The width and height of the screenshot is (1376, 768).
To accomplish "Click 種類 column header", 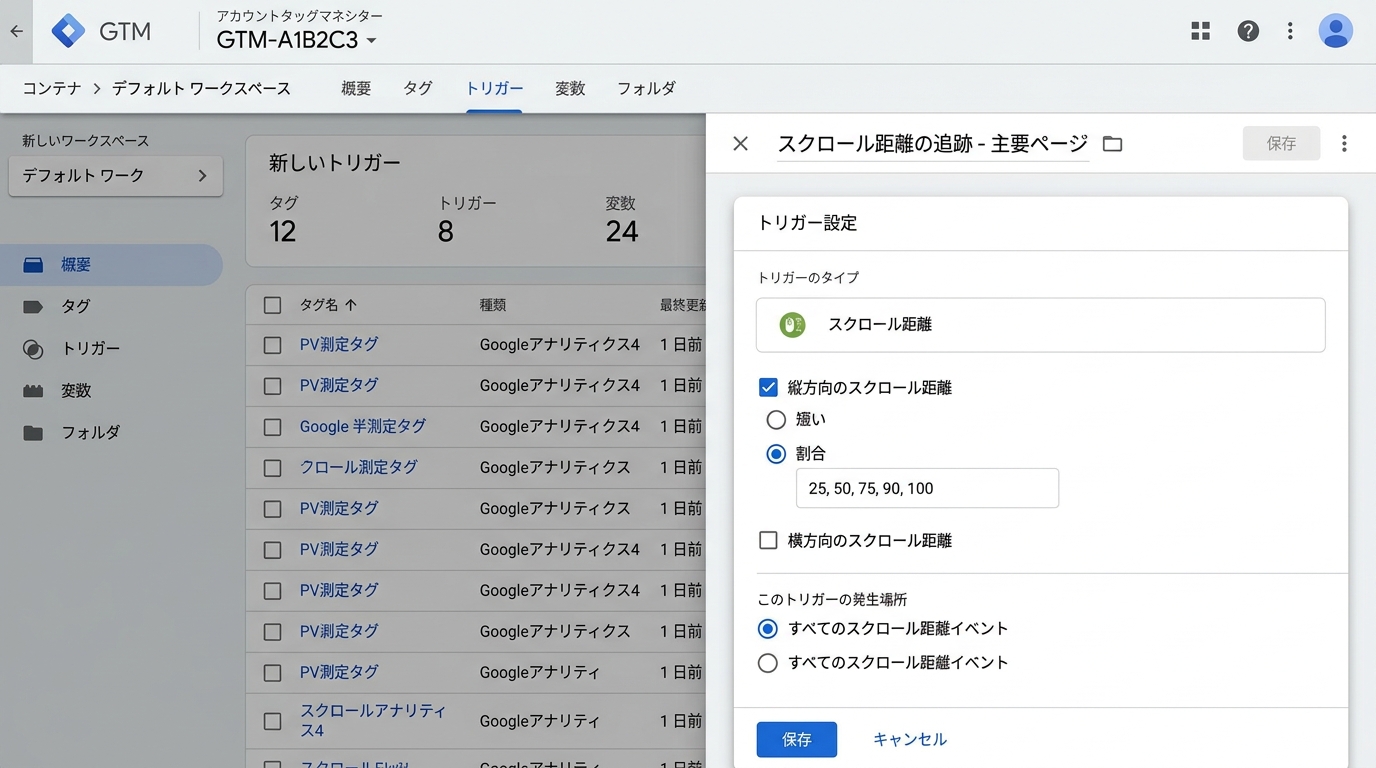I will coord(493,305).
